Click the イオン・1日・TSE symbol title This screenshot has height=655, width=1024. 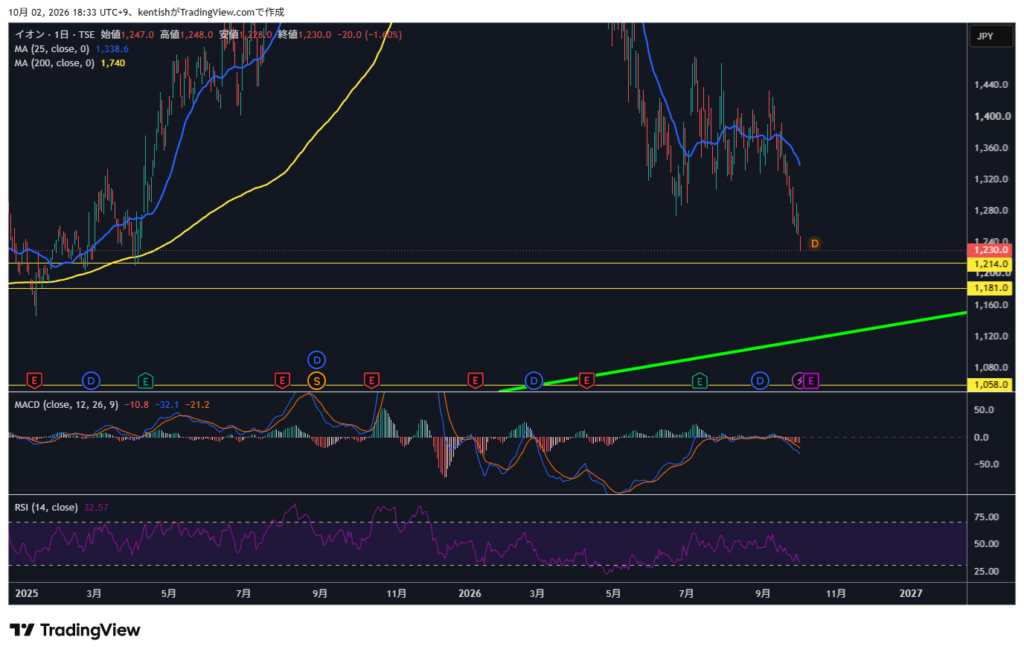coord(55,35)
